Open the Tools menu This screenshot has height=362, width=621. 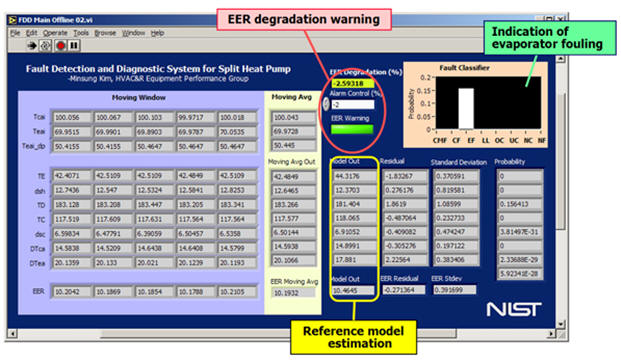[x=81, y=33]
